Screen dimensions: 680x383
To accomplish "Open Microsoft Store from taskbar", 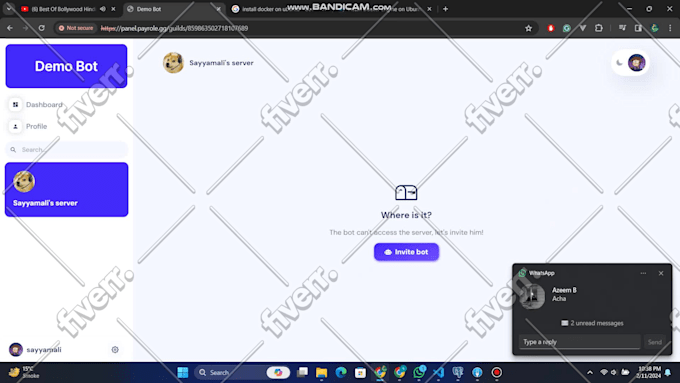I will (x=360, y=373).
